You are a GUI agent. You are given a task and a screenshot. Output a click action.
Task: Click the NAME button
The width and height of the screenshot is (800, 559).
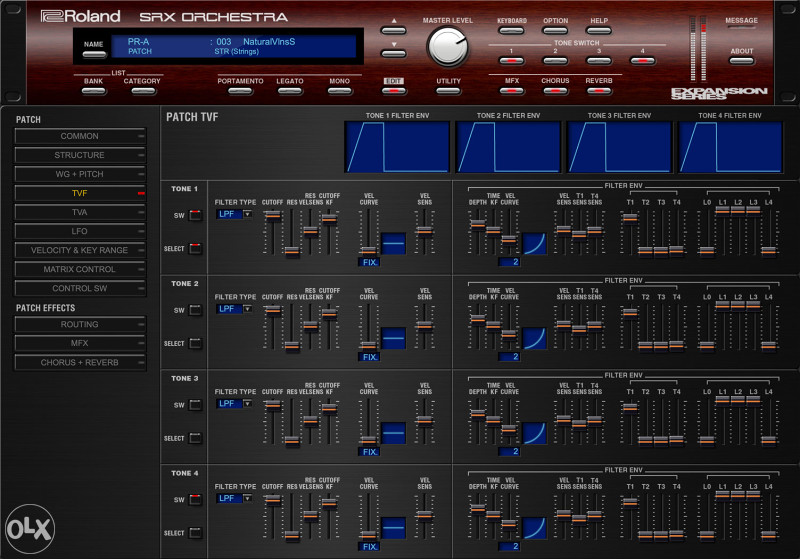tap(94, 54)
